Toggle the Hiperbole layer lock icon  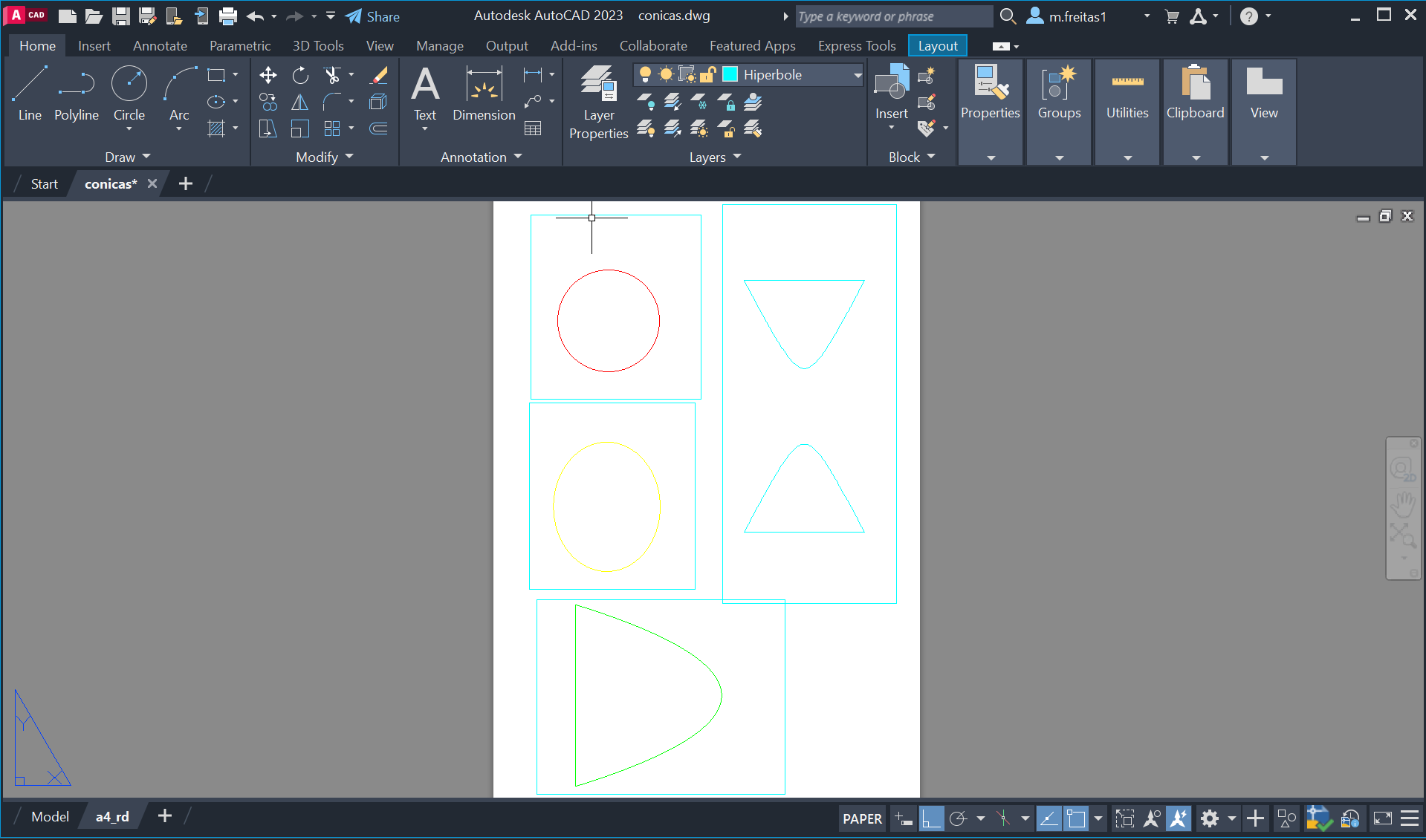[x=708, y=74]
